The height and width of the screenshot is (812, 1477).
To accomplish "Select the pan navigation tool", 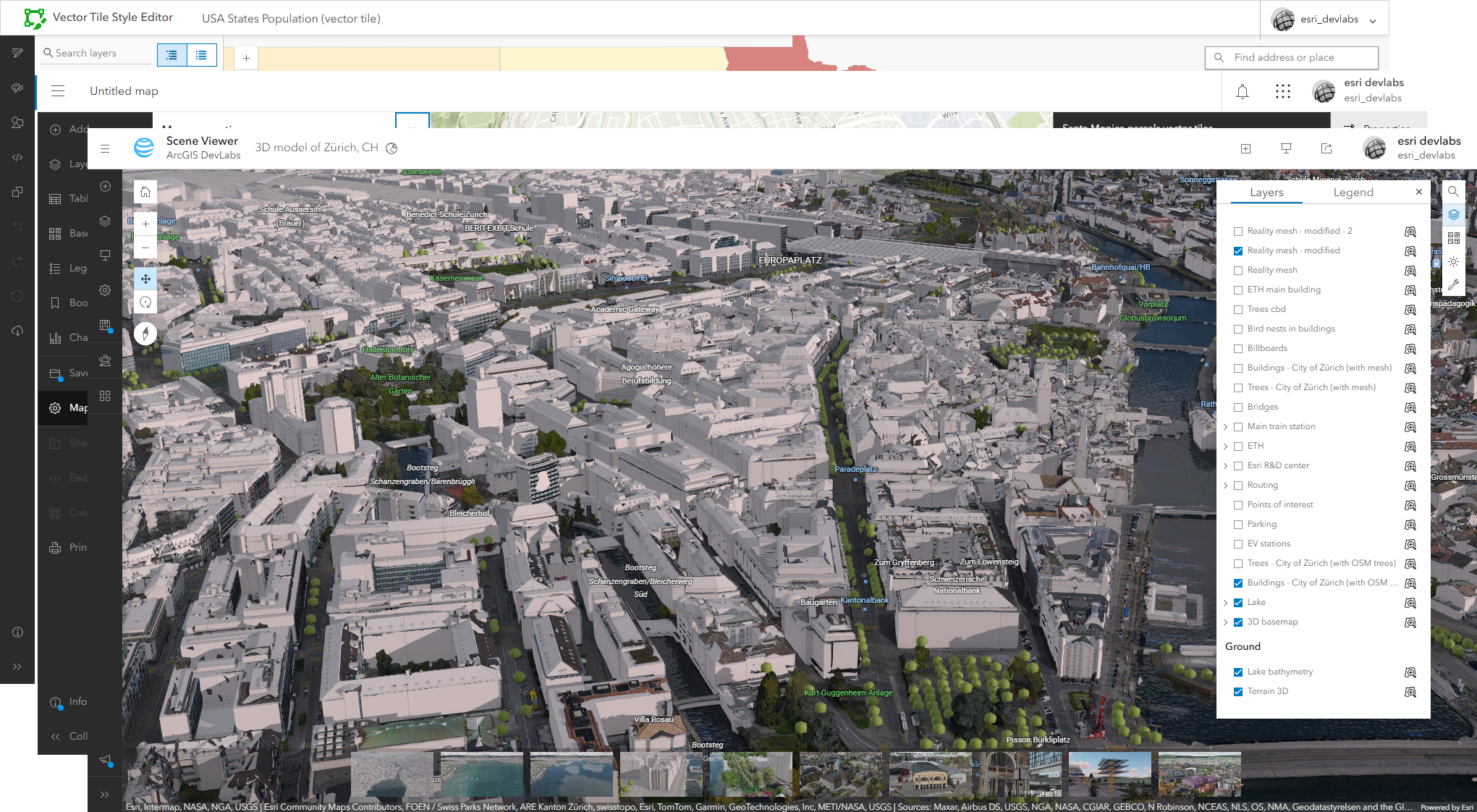I will click(145, 279).
